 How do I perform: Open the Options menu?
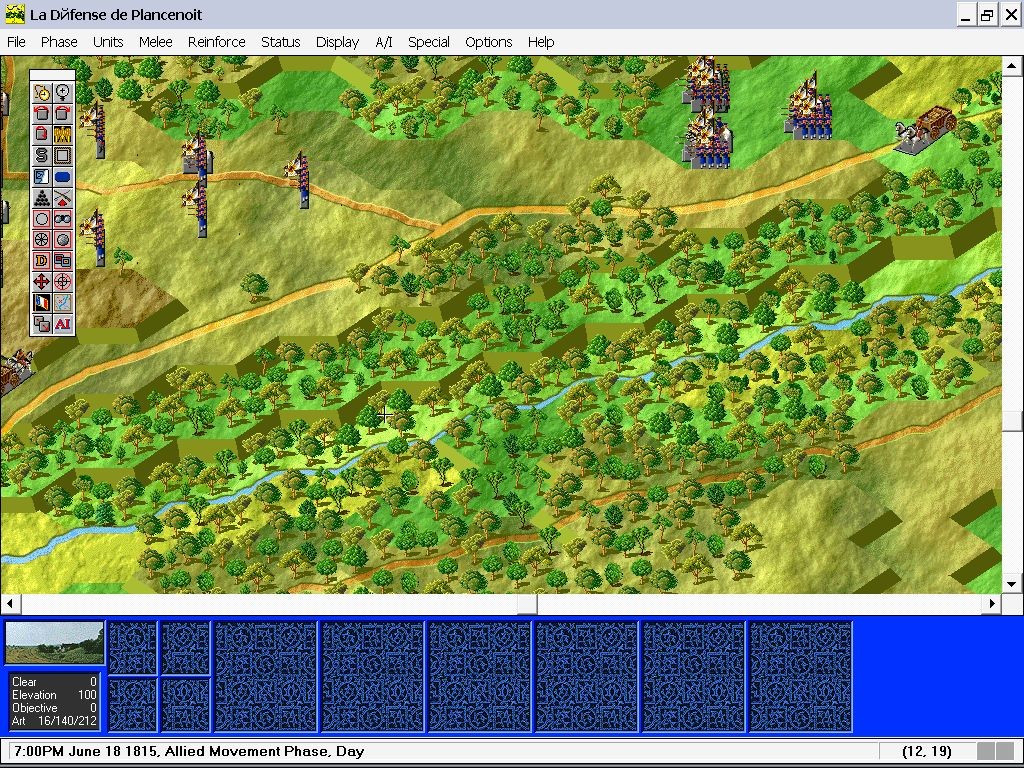point(488,42)
